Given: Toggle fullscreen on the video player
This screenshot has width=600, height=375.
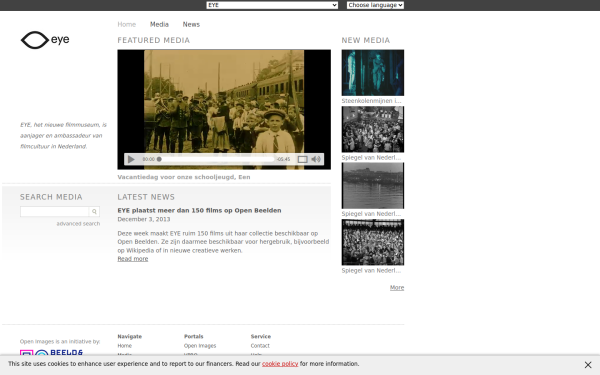Looking at the screenshot, I should pos(302,159).
